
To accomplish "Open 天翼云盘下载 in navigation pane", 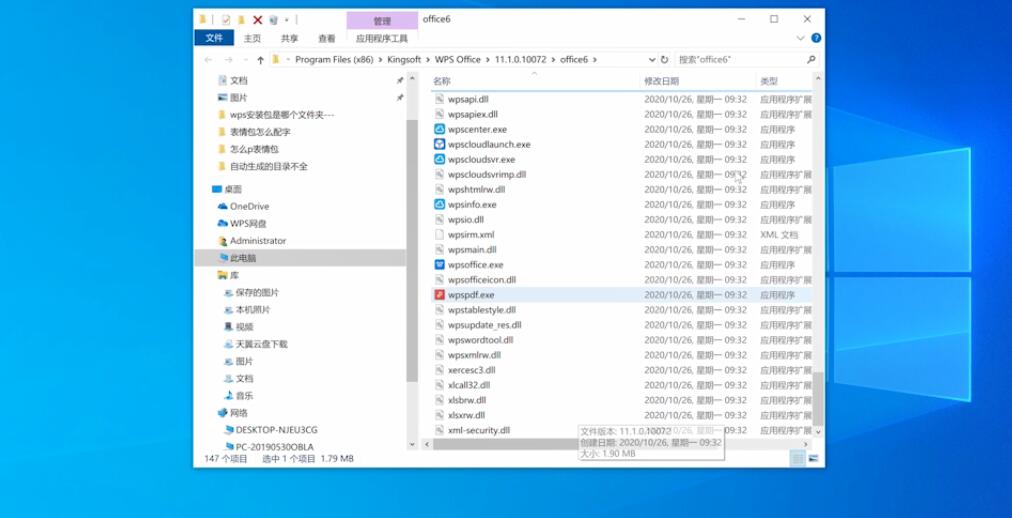I will (261, 344).
